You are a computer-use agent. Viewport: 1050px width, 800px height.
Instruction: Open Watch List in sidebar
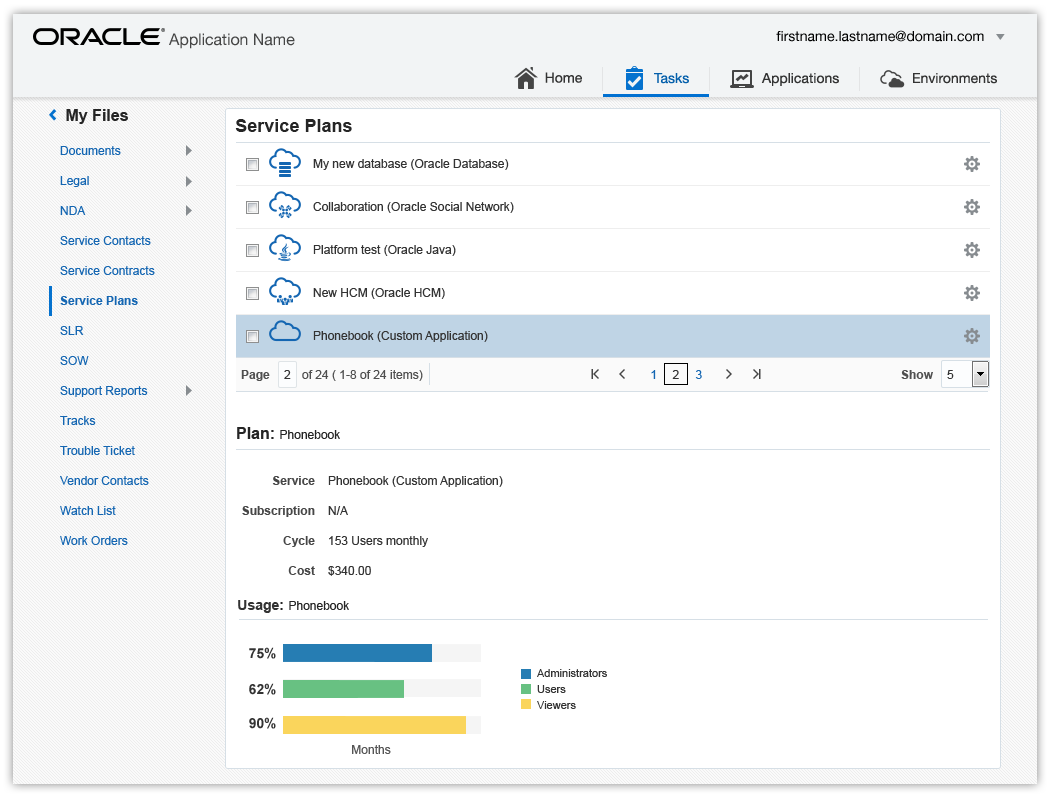tap(88, 511)
